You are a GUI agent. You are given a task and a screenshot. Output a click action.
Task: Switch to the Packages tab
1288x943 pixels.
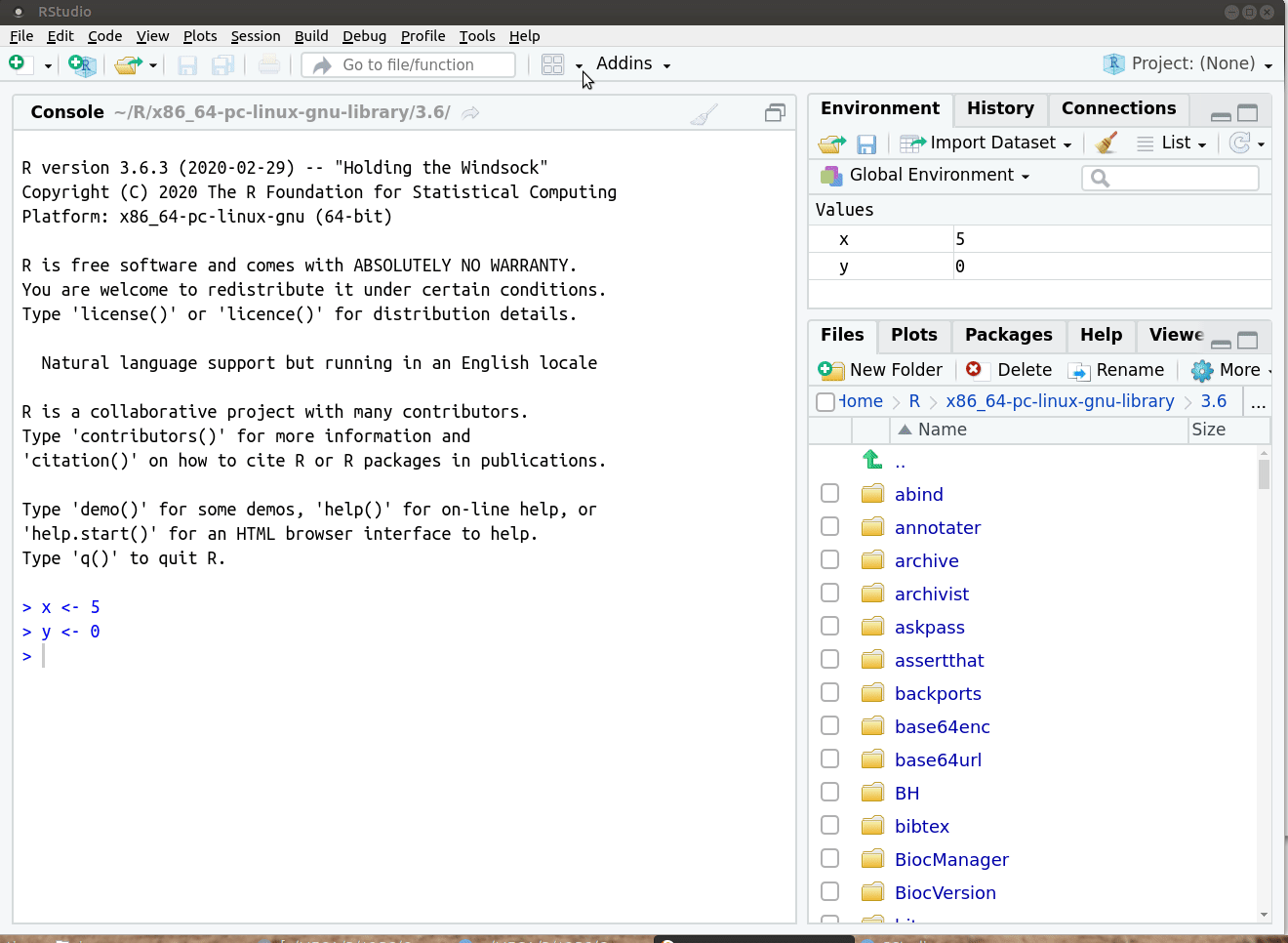[x=1008, y=335]
